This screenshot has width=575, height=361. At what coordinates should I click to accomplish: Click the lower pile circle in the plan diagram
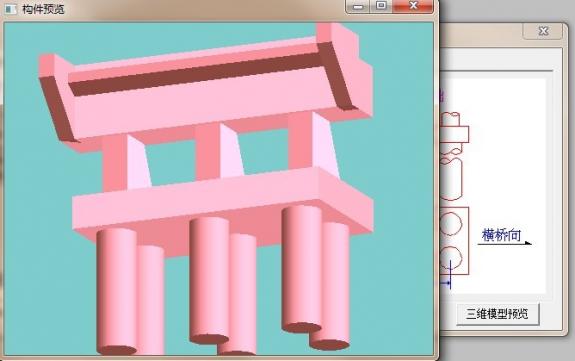tap(450, 258)
